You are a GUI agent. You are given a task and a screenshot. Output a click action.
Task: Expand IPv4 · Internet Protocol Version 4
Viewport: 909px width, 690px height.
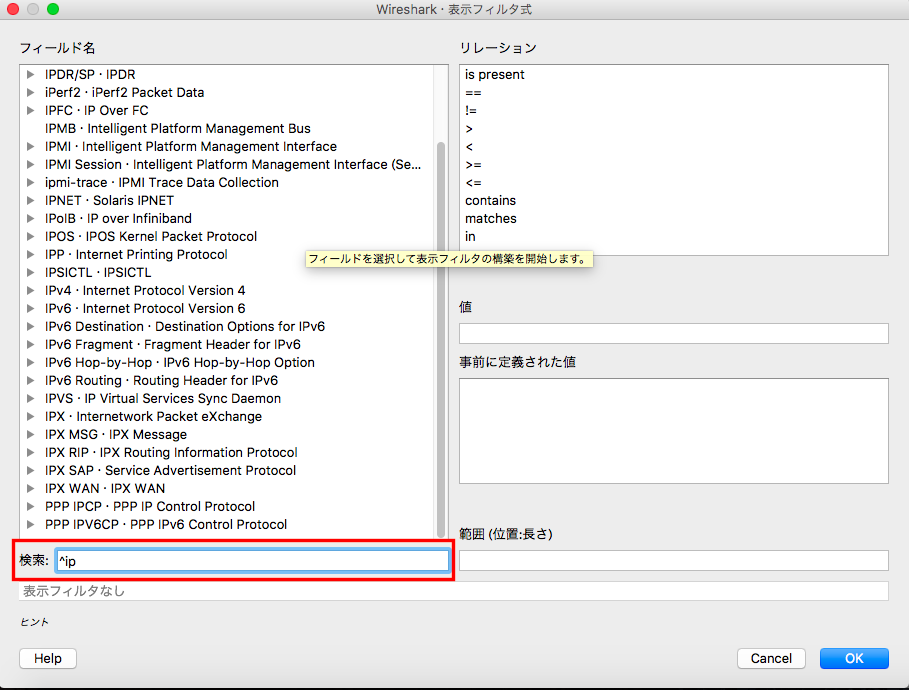point(31,290)
